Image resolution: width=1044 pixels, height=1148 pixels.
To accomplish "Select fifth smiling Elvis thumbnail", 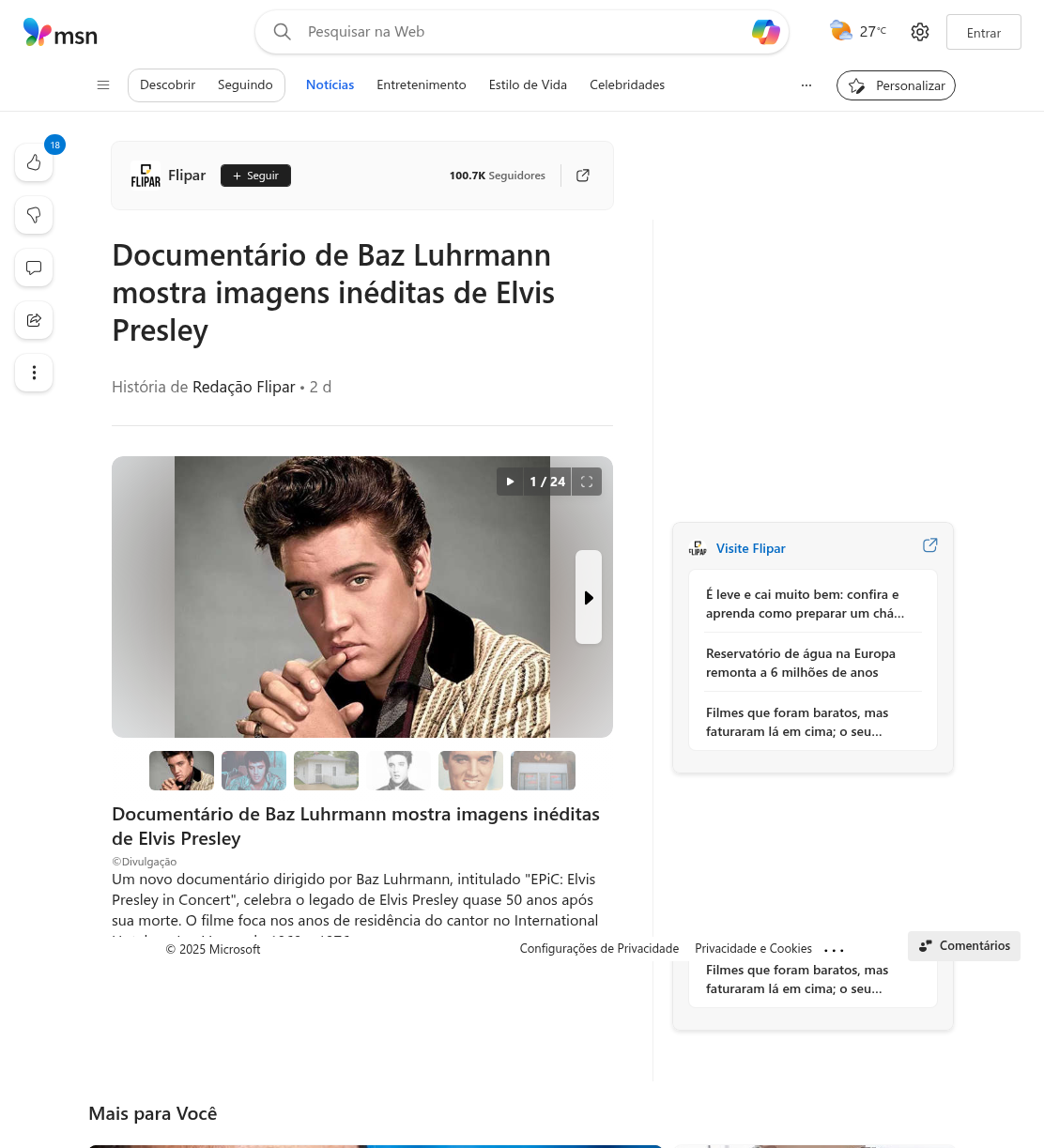I will 470,771.
